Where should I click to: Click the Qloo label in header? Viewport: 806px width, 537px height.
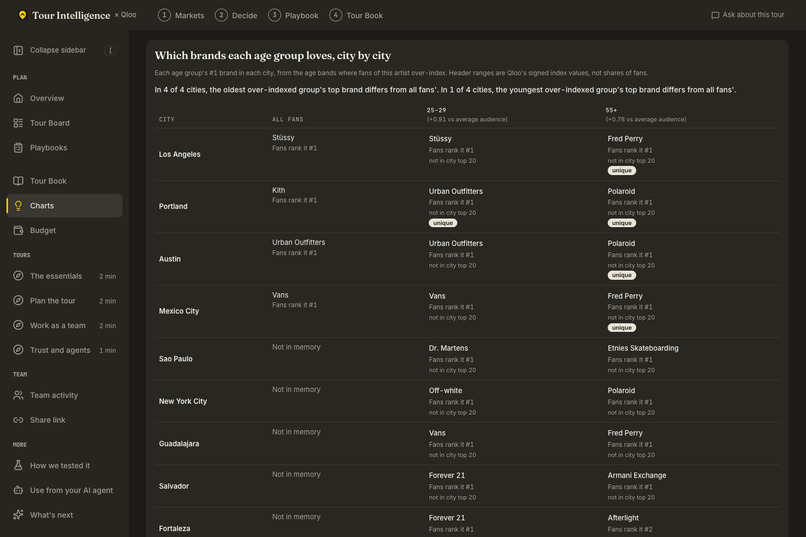129,15
